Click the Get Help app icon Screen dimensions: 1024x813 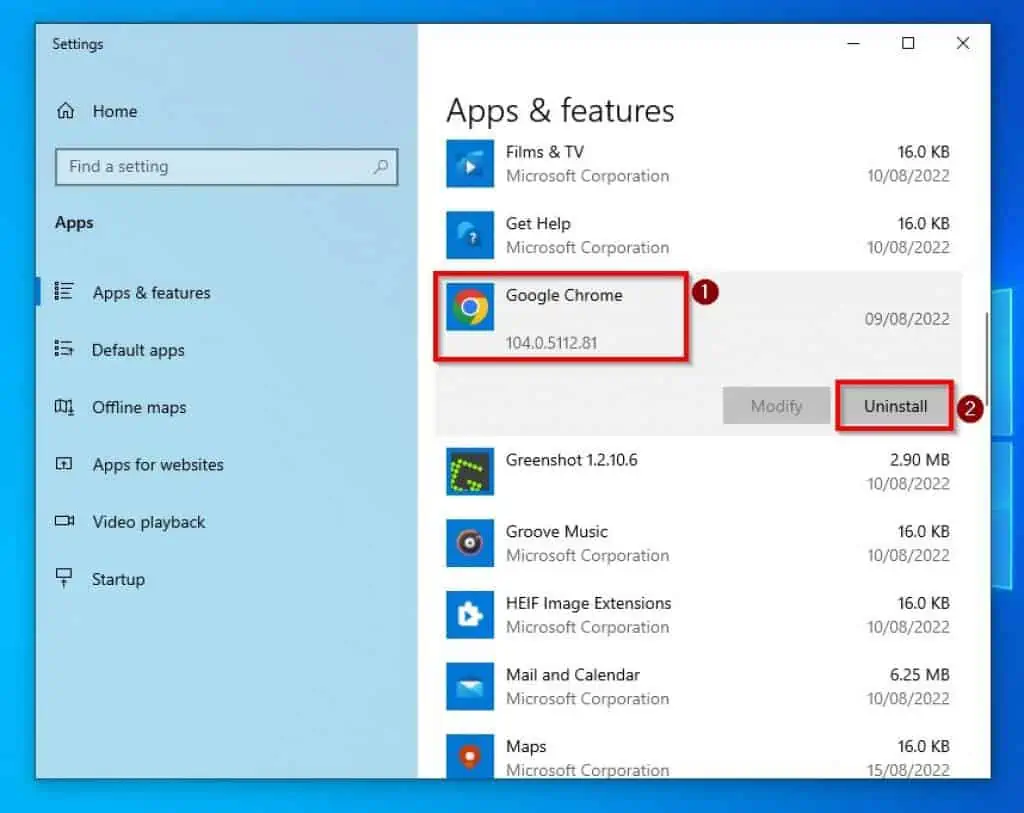(x=470, y=235)
